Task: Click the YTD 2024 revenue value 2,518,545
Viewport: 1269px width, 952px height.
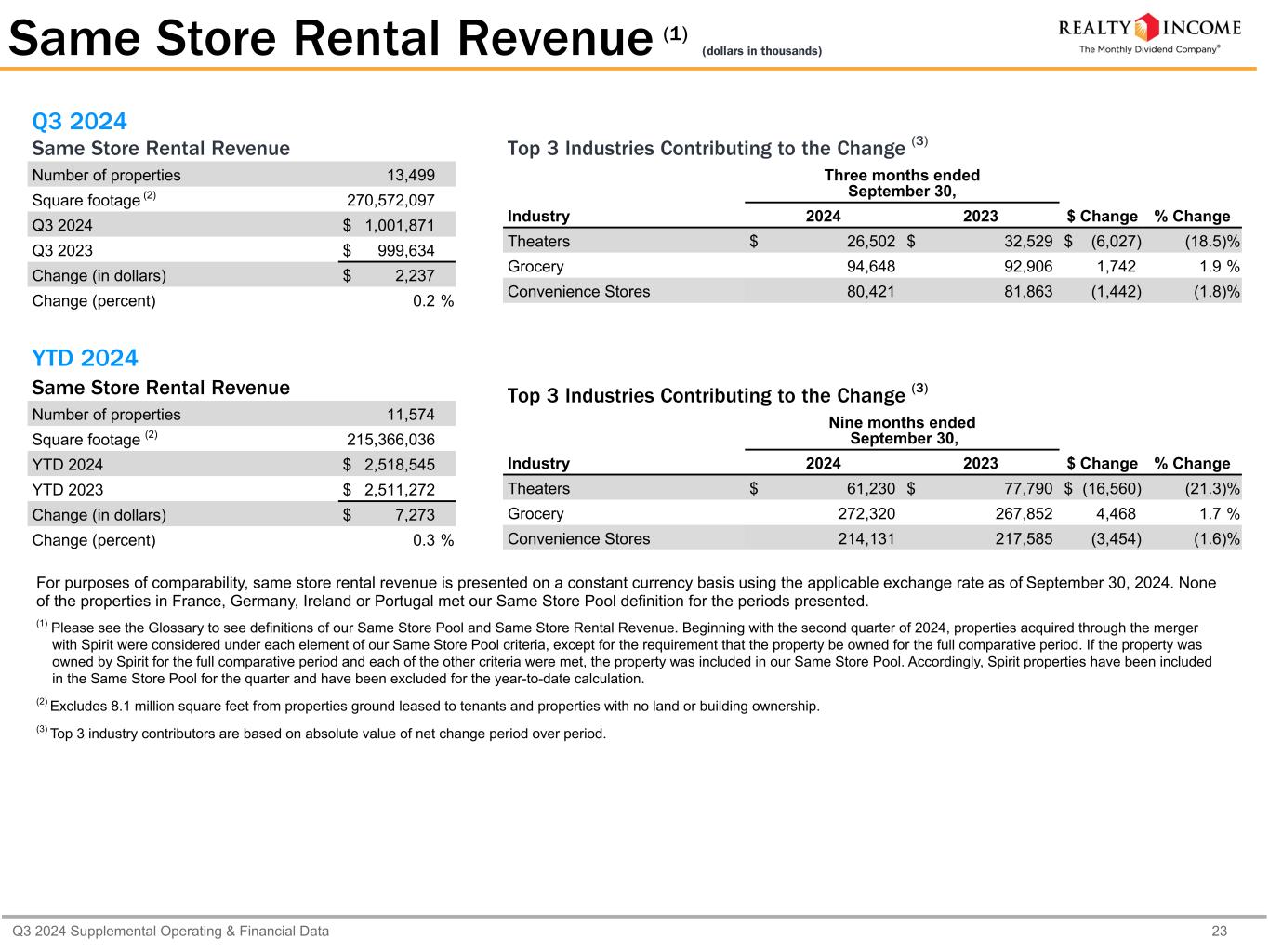Action: 399,465
